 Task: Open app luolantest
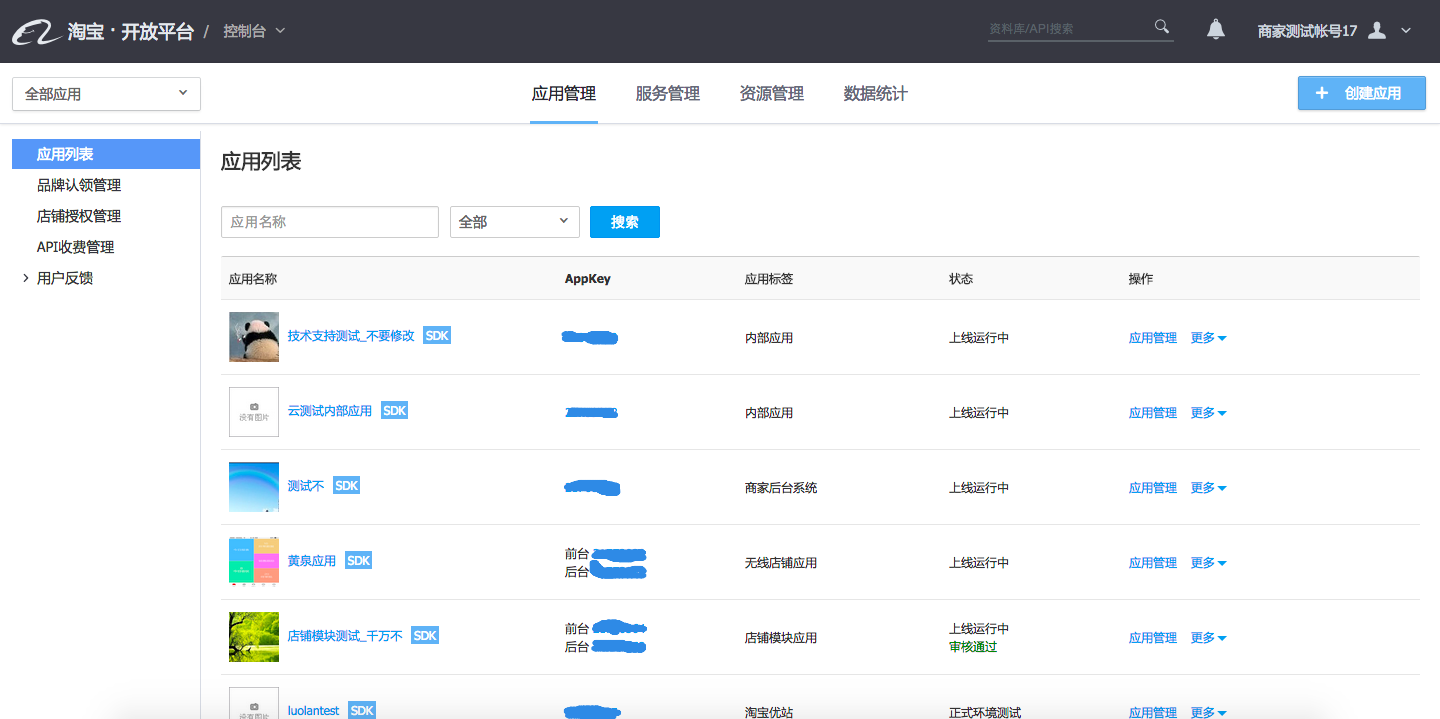[x=314, y=711]
